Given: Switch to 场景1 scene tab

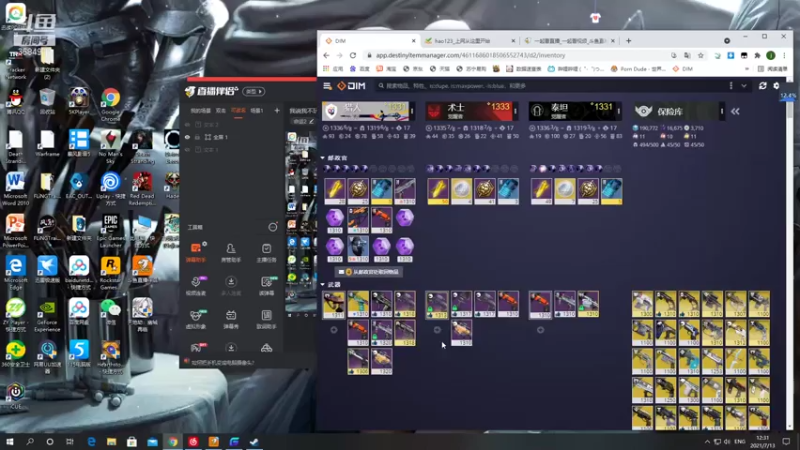Looking at the screenshot, I should pos(257,111).
